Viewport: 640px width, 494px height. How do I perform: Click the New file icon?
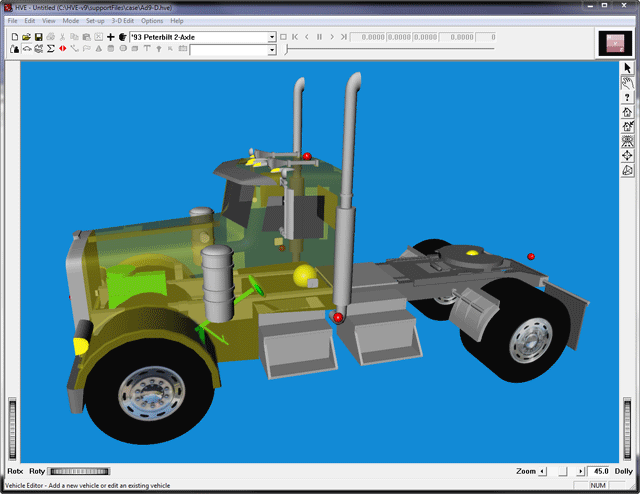pyautogui.click(x=14, y=37)
